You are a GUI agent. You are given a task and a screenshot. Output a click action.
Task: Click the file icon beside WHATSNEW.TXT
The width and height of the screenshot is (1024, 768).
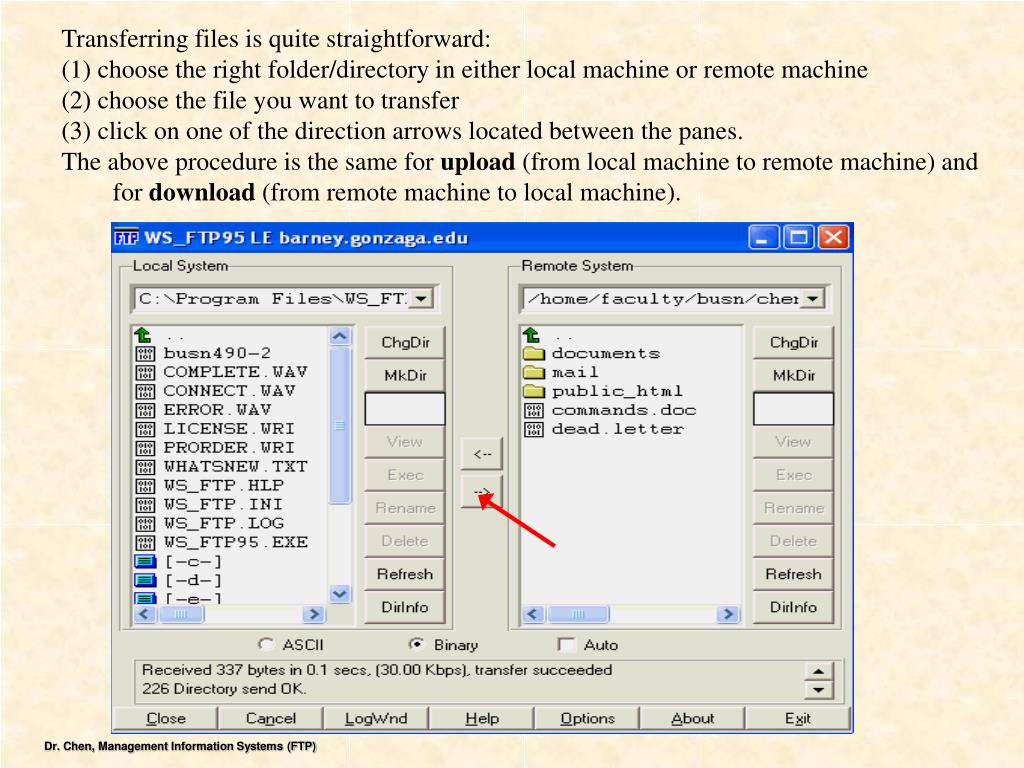pyautogui.click(x=145, y=468)
